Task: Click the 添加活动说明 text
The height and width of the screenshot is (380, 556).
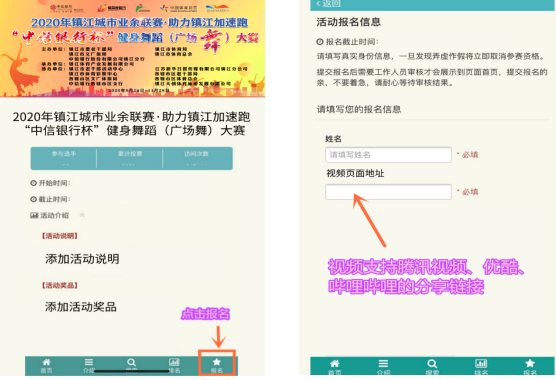Action: click(x=82, y=259)
